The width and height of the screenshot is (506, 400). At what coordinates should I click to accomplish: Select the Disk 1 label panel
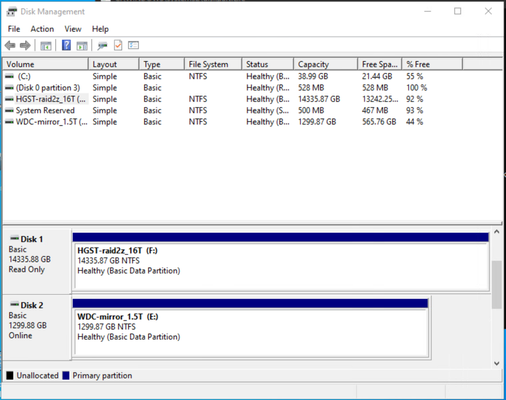(37, 261)
